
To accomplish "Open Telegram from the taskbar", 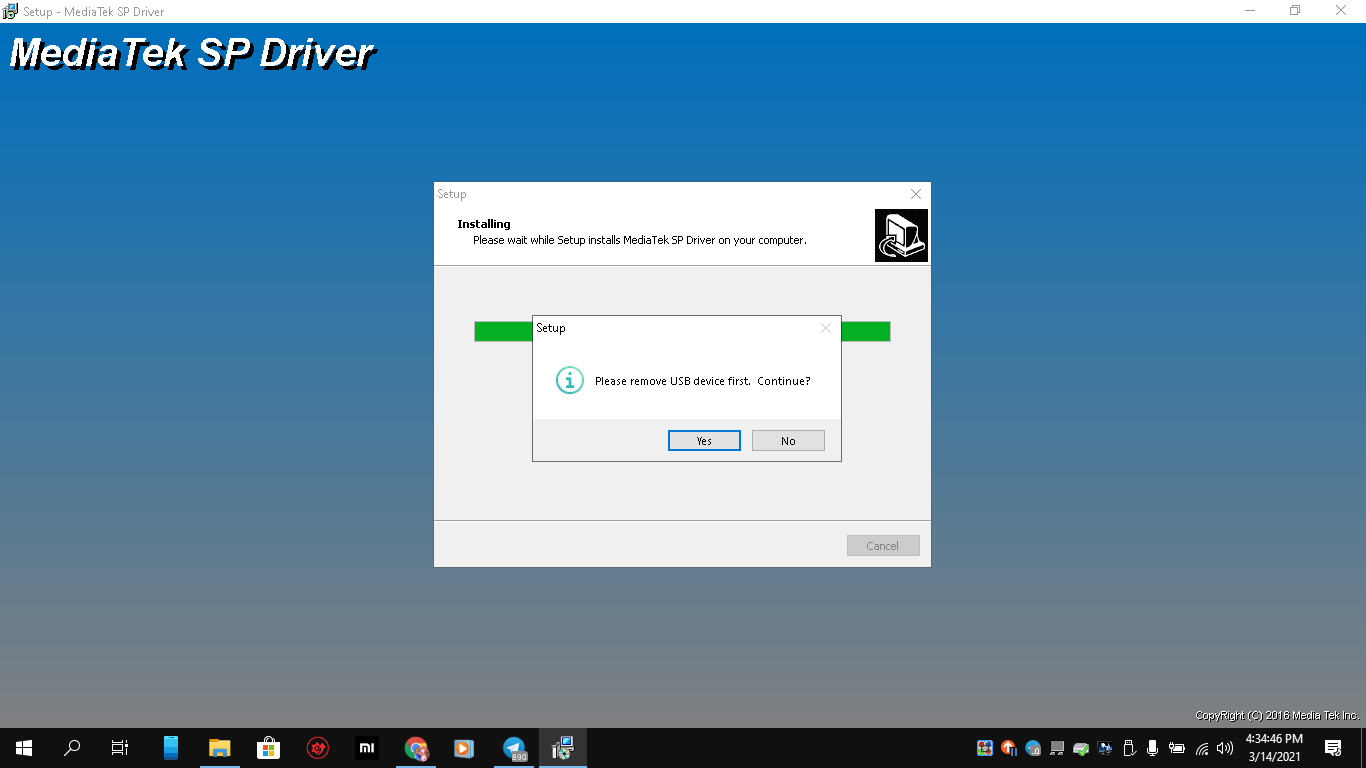I will pos(514,748).
